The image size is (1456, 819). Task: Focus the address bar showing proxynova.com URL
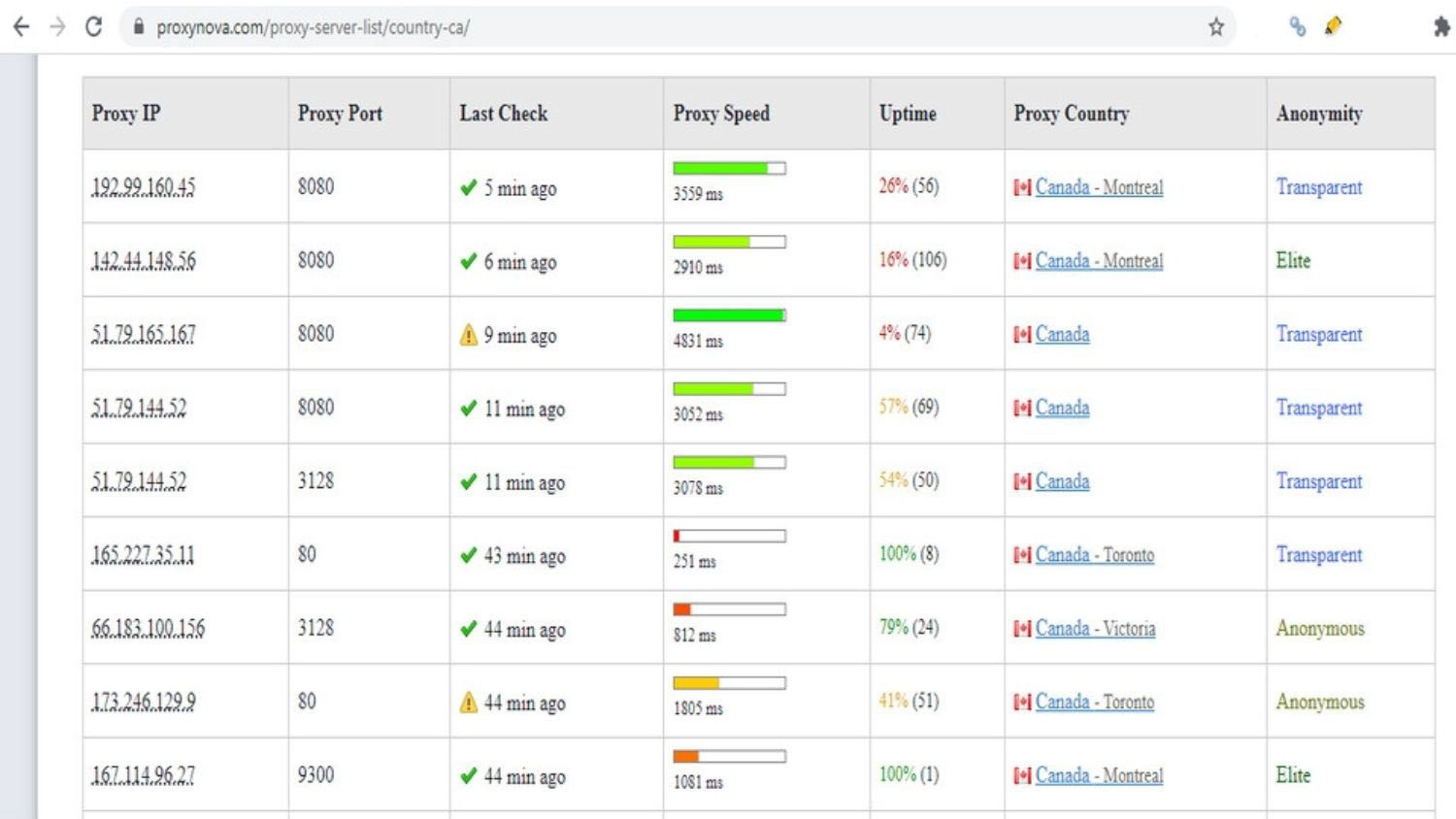coord(677,27)
